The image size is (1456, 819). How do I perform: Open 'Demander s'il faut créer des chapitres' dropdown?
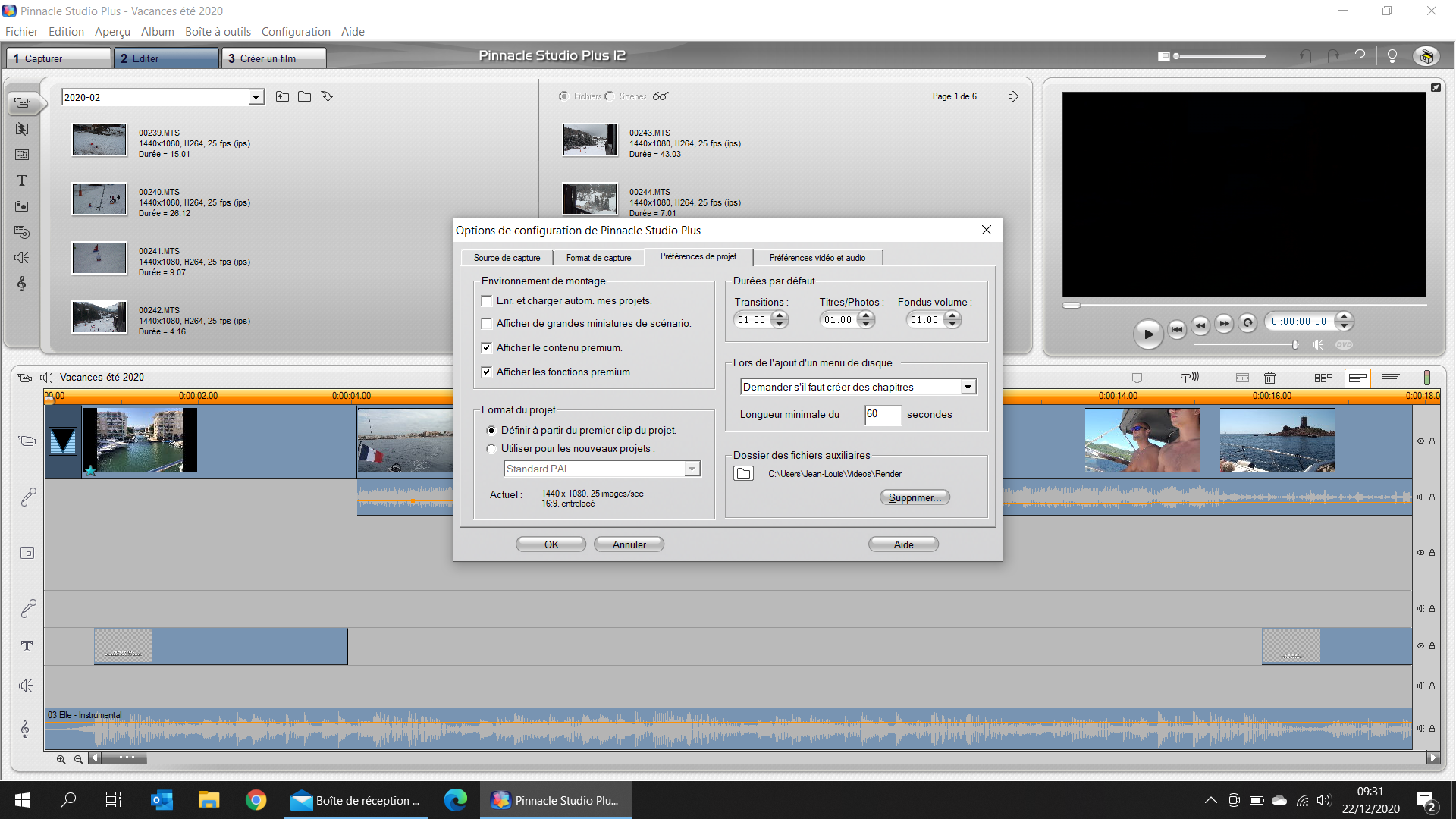[968, 387]
